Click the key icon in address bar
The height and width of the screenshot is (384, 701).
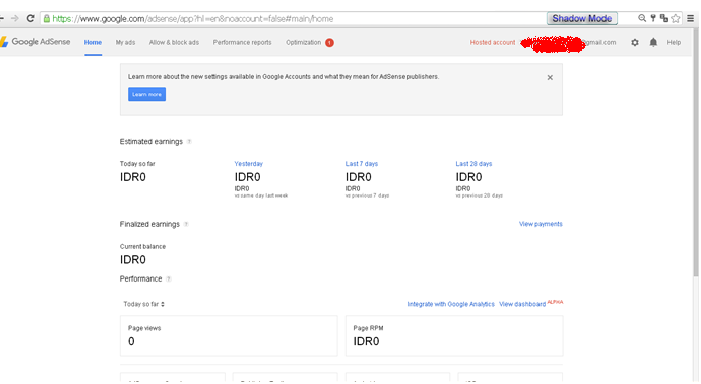[x=653, y=18]
